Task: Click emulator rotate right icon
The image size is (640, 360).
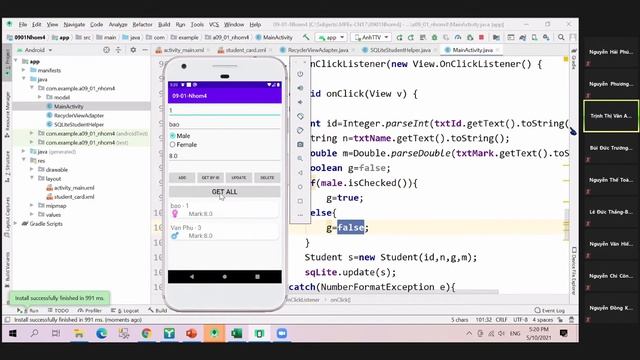Action: click(x=300, y=130)
